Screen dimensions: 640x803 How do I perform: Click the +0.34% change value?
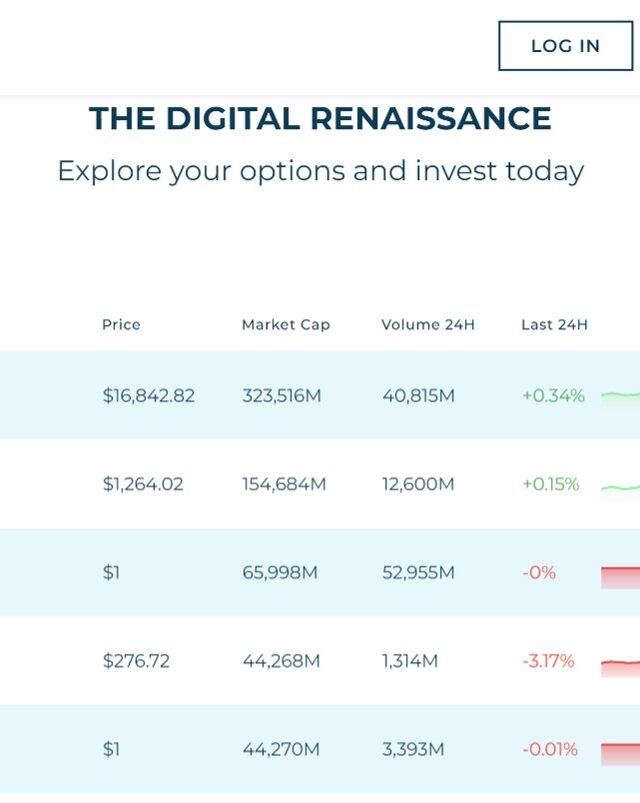tap(552, 396)
